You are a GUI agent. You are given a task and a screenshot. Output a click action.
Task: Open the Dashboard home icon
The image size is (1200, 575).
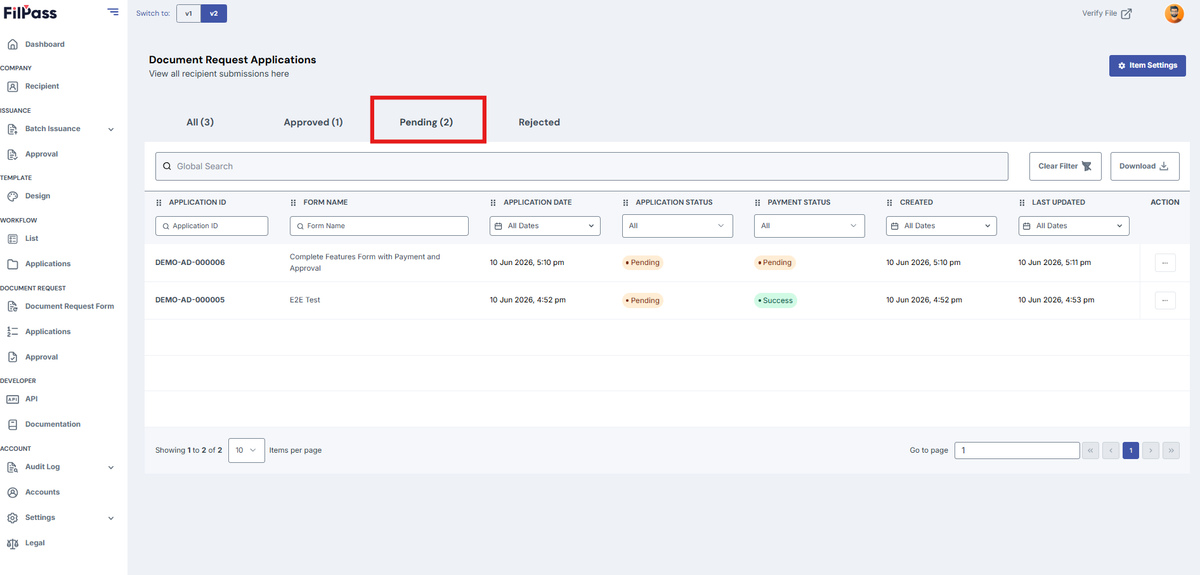(13, 44)
